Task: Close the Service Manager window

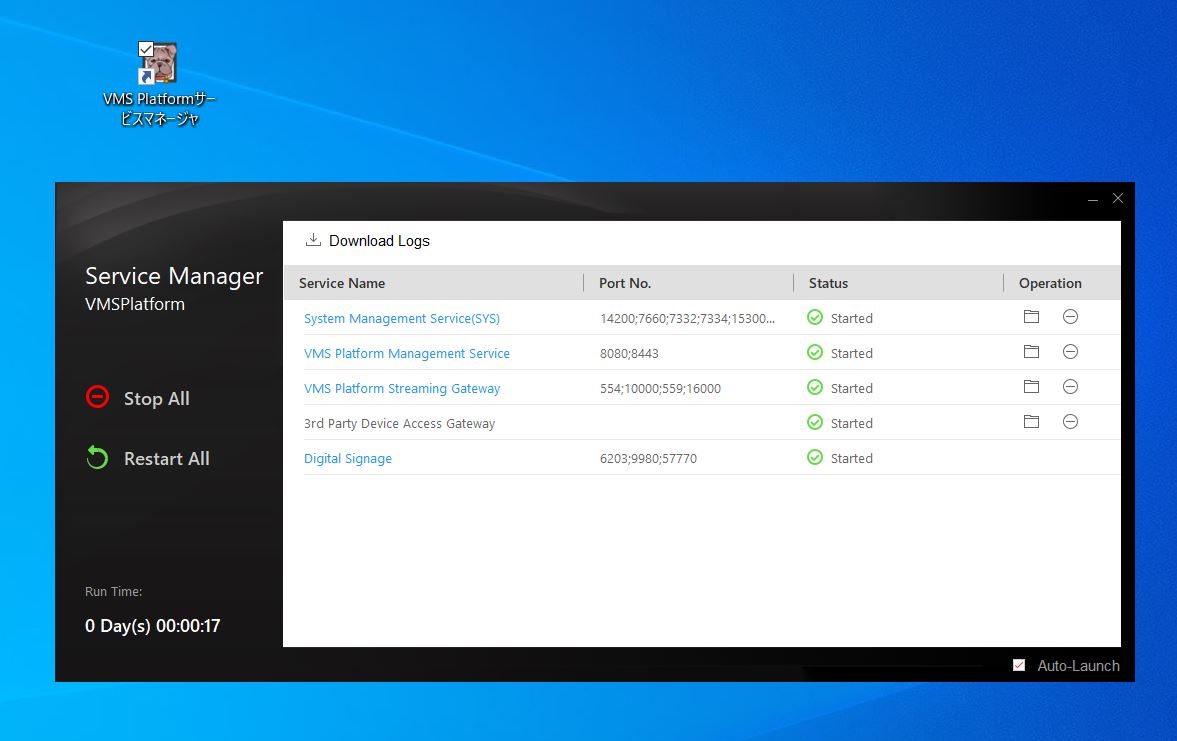Action: point(1118,198)
